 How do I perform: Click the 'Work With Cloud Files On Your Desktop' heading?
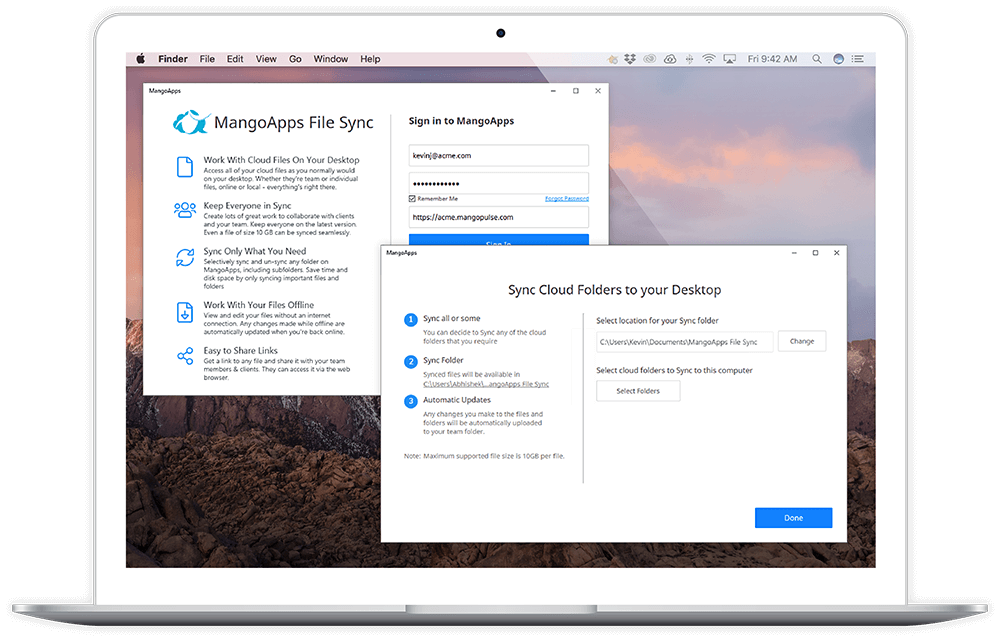coord(281,160)
